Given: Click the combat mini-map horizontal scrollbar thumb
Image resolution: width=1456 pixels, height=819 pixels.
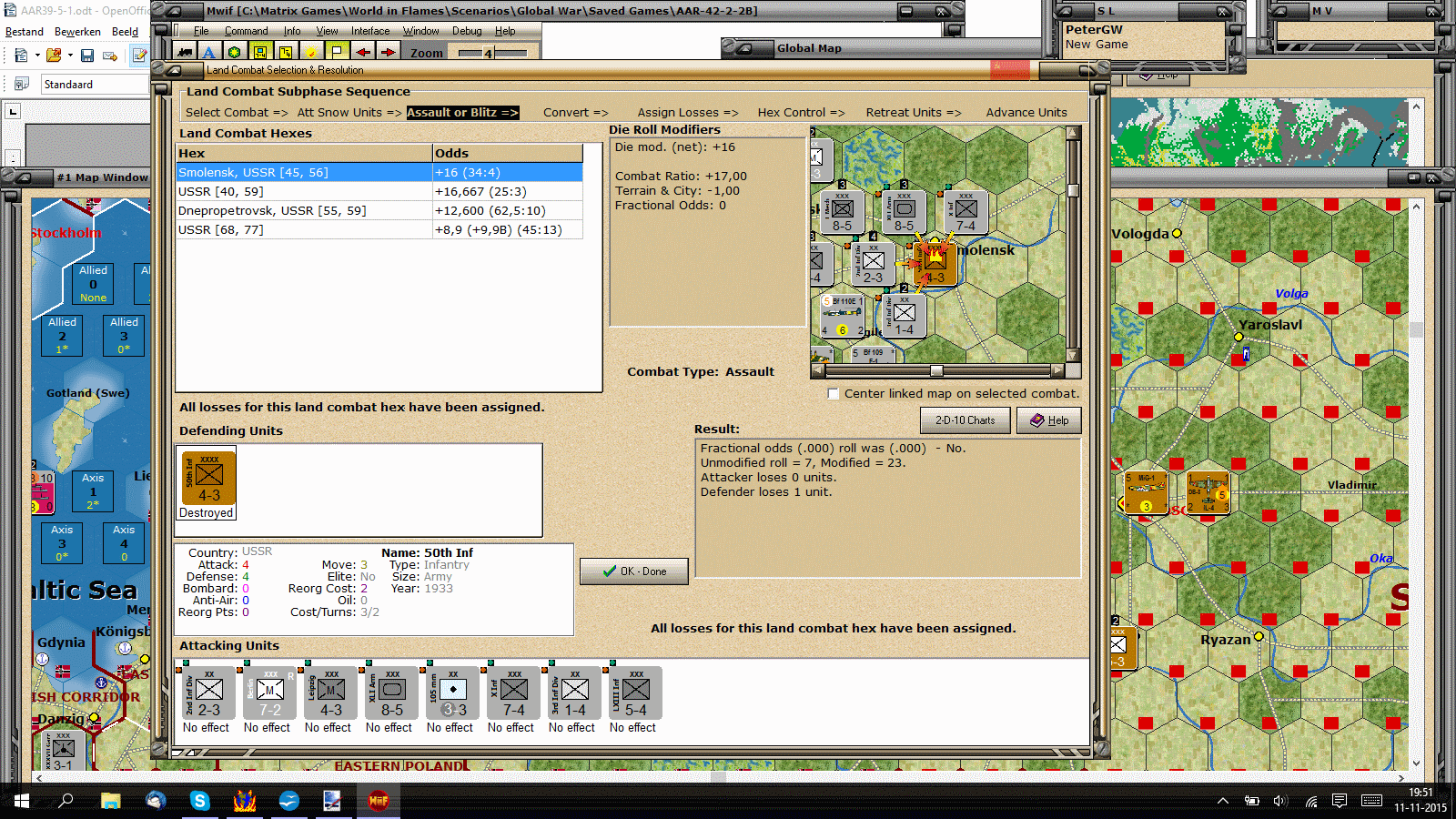Looking at the screenshot, I should (936, 370).
